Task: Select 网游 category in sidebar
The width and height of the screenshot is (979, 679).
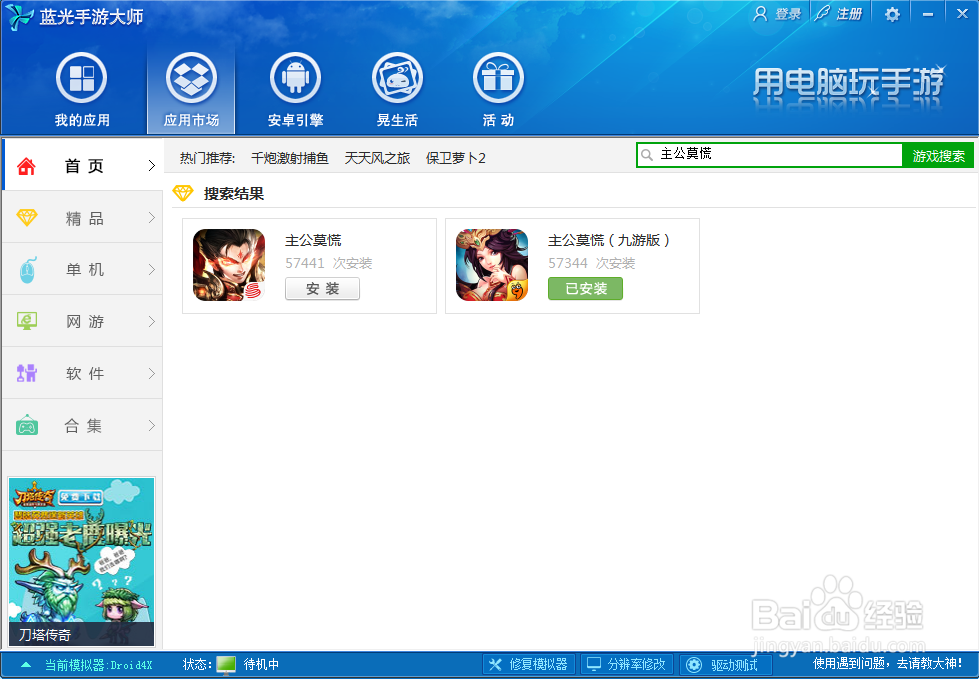Action: pyautogui.click(x=82, y=321)
